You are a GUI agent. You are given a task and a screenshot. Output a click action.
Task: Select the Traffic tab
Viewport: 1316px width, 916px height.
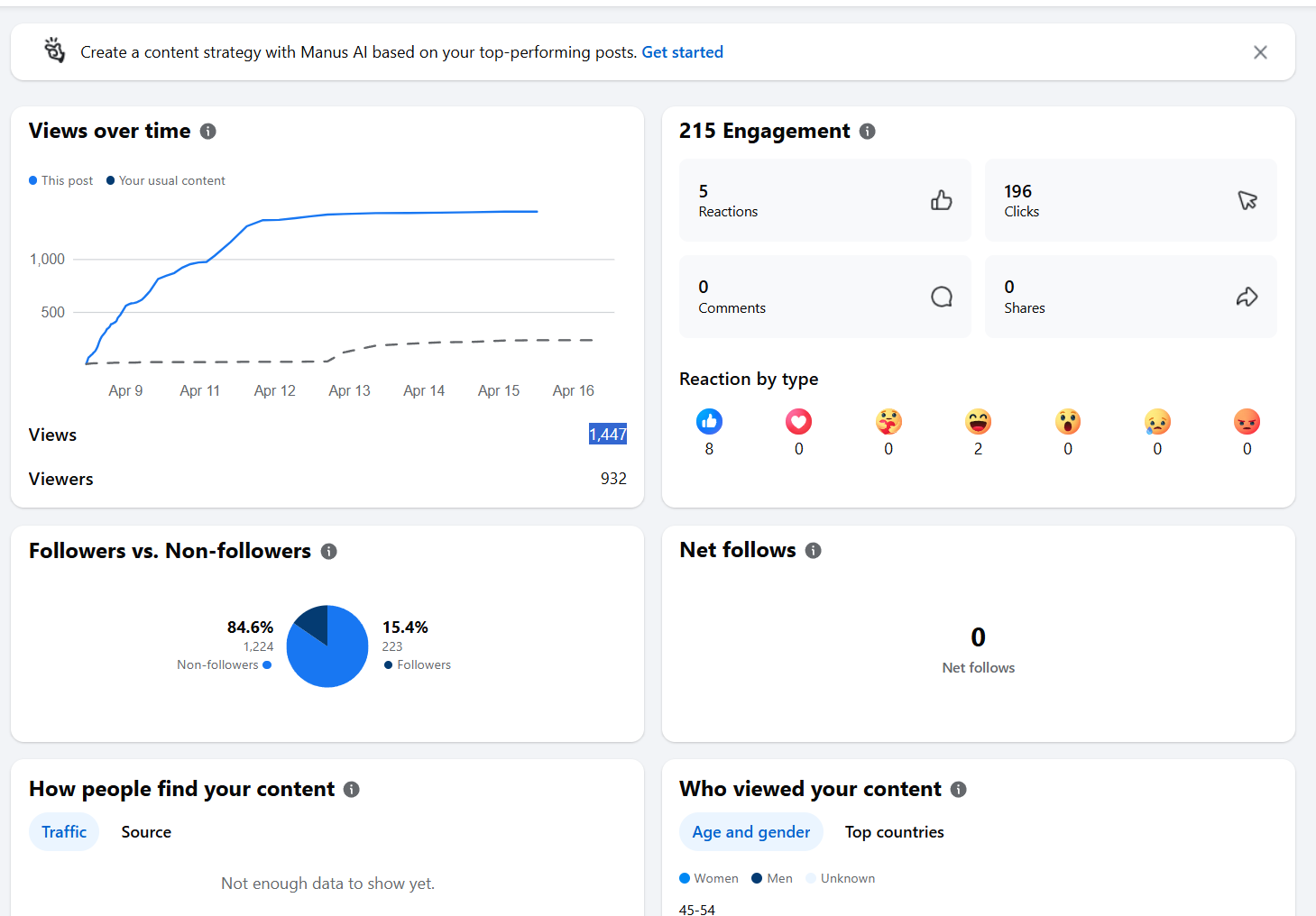click(x=64, y=832)
